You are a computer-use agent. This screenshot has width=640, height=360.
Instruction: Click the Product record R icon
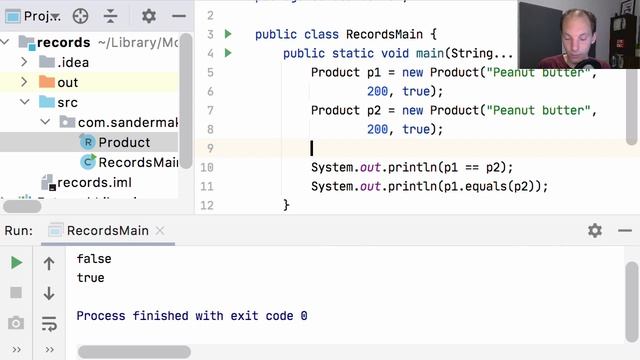coord(87,142)
